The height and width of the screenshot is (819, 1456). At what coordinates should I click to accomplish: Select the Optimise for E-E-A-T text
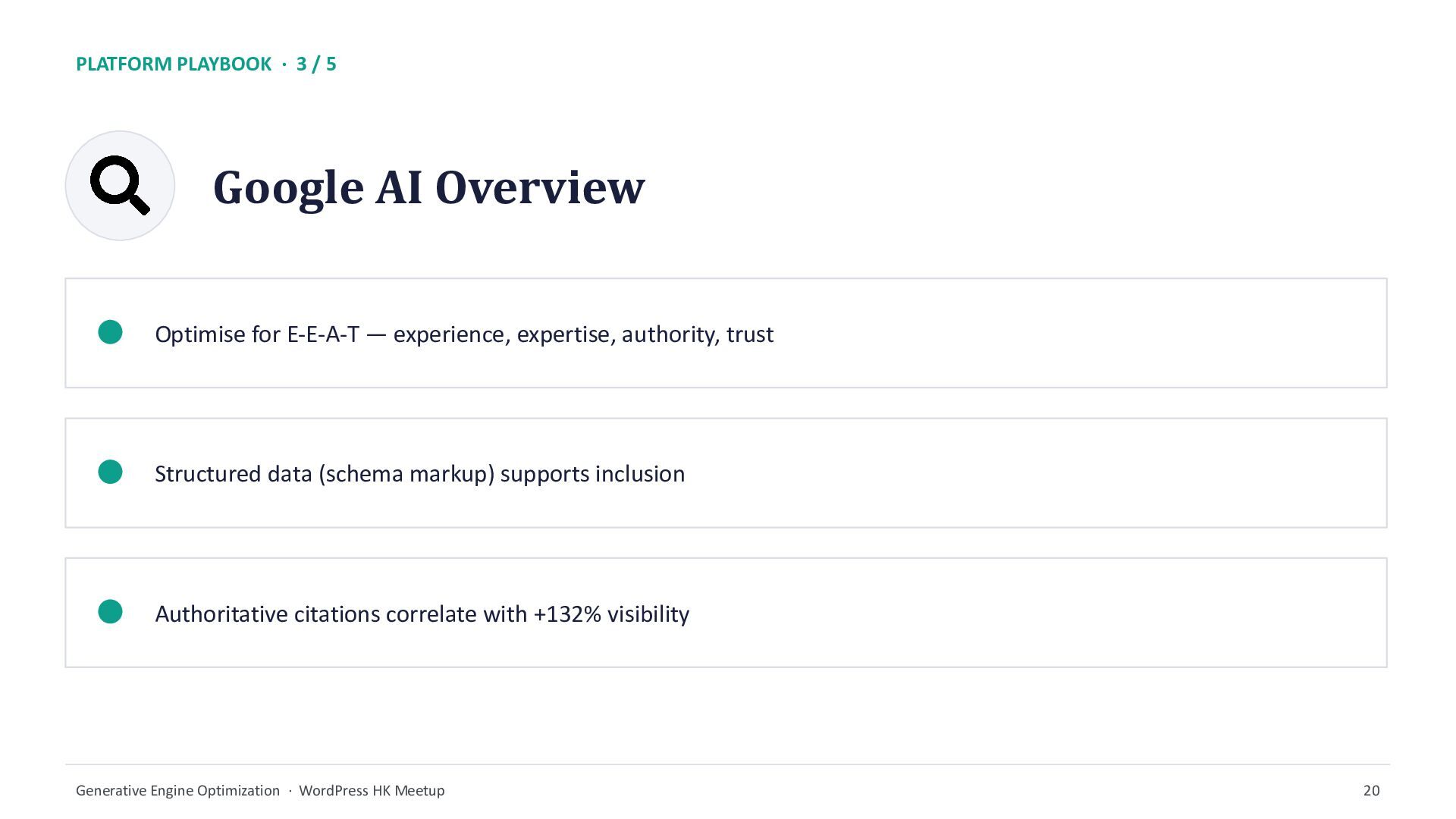pyautogui.click(x=464, y=334)
